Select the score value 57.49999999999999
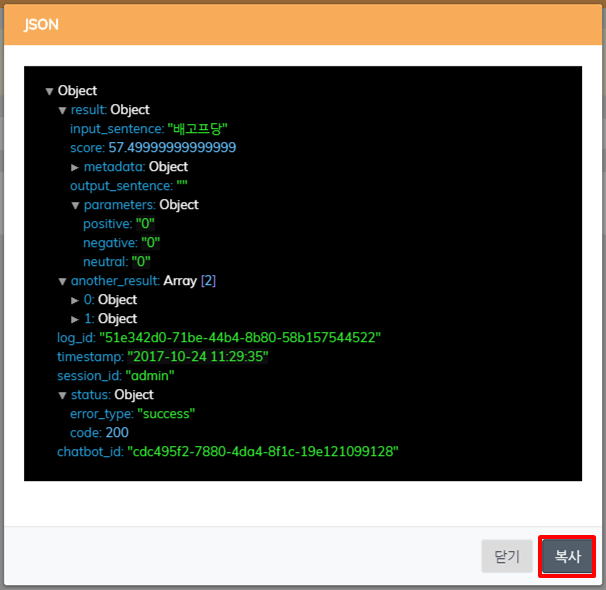 pos(172,148)
